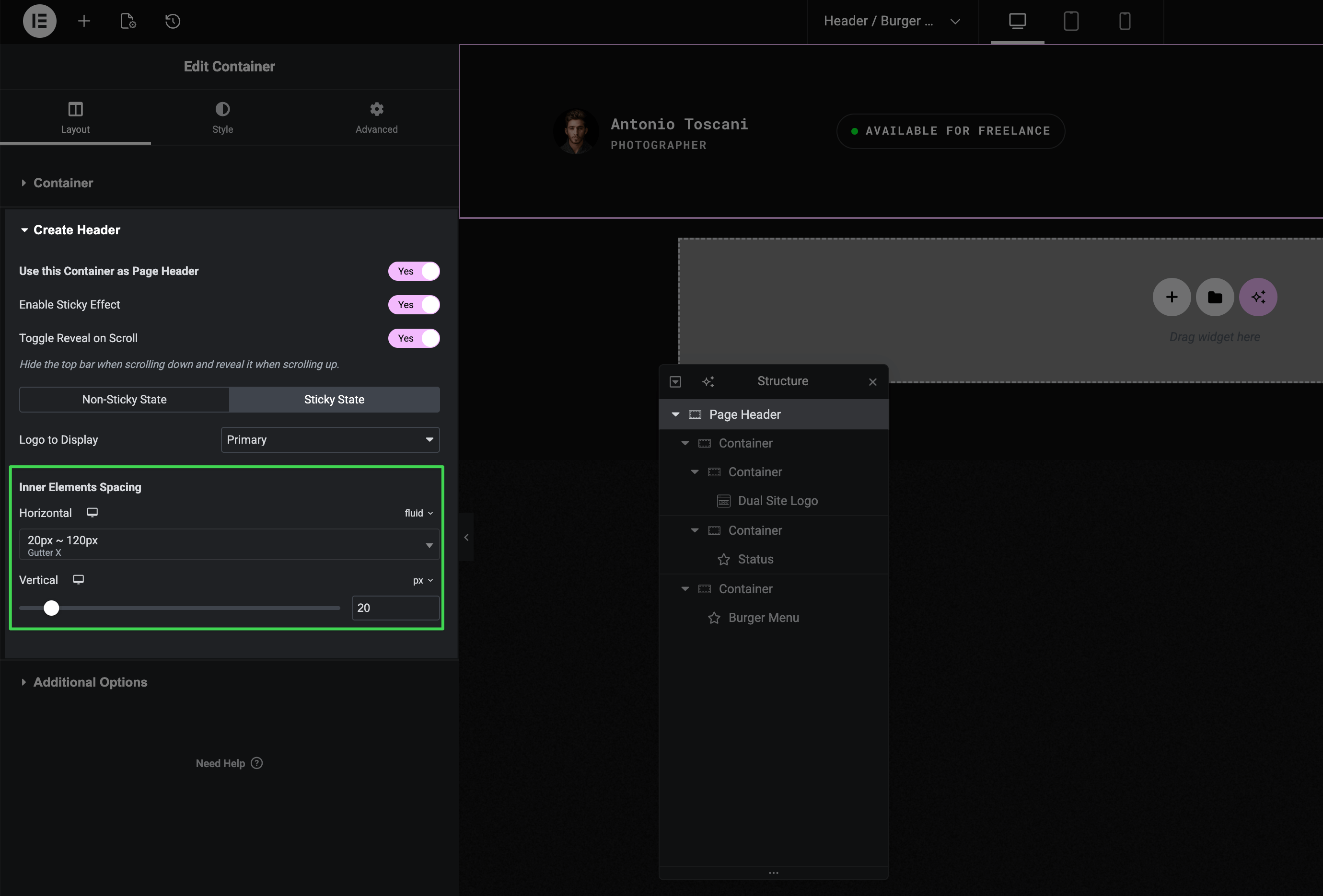Disable Use this Container as Page Header
1323x896 pixels.
click(414, 271)
